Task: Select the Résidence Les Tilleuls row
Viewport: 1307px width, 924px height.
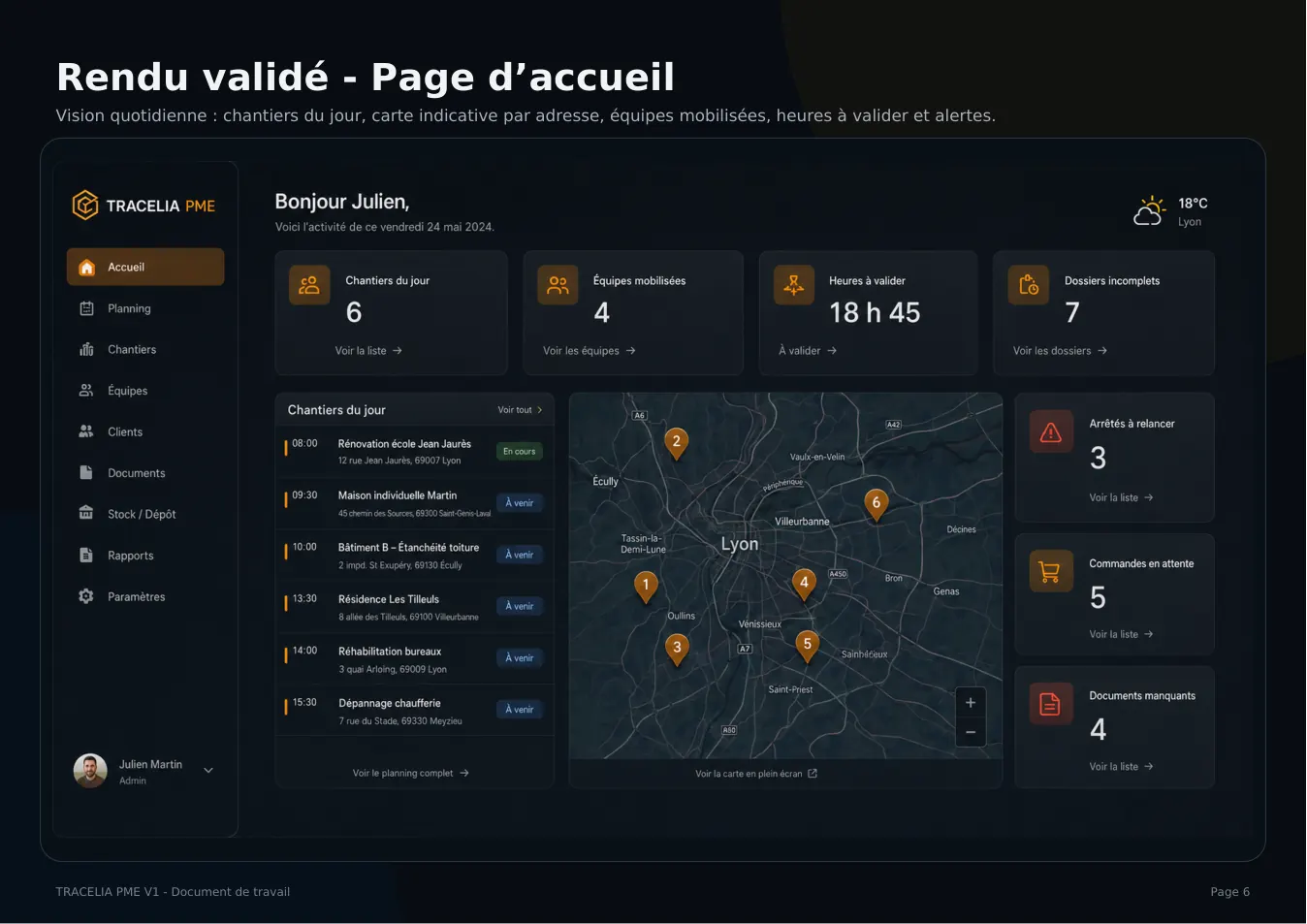Action: [415, 607]
